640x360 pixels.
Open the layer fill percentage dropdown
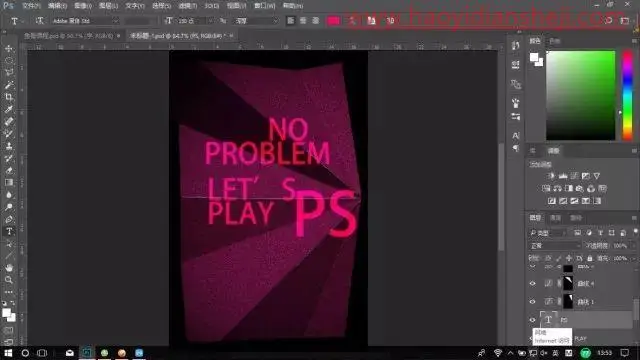(623, 258)
